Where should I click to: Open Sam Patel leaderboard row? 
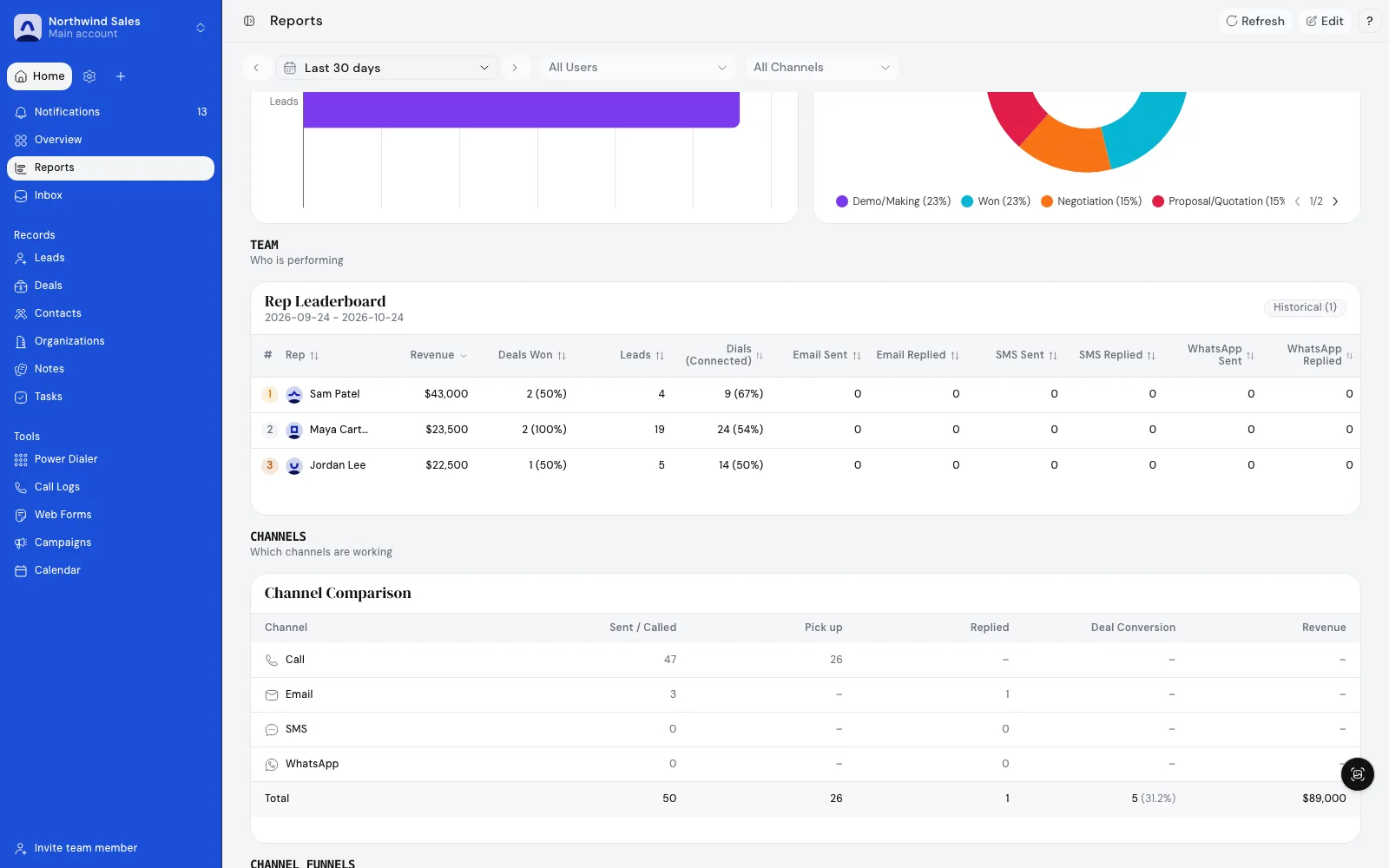coord(806,394)
